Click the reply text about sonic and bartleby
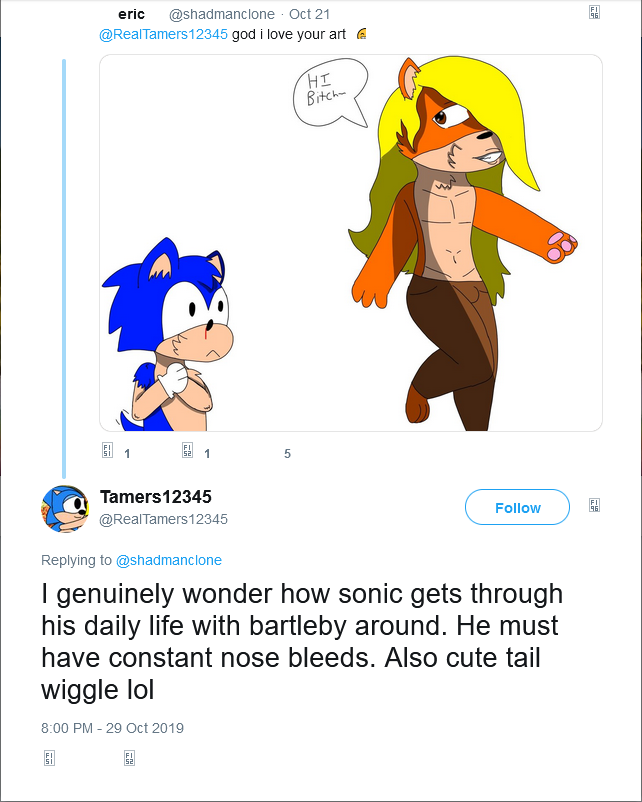Screen dimensions: 642x802 [300, 641]
